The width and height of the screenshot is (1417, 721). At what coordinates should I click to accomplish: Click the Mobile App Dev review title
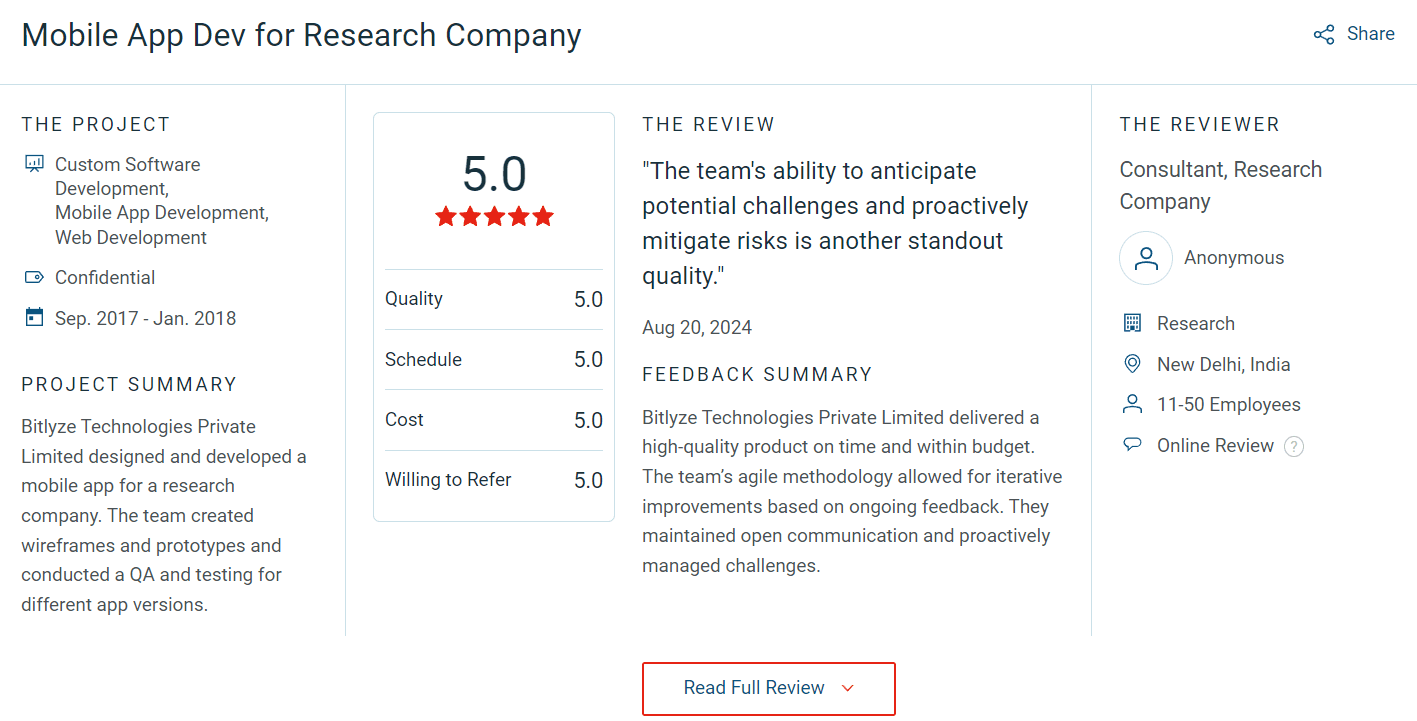click(301, 35)
